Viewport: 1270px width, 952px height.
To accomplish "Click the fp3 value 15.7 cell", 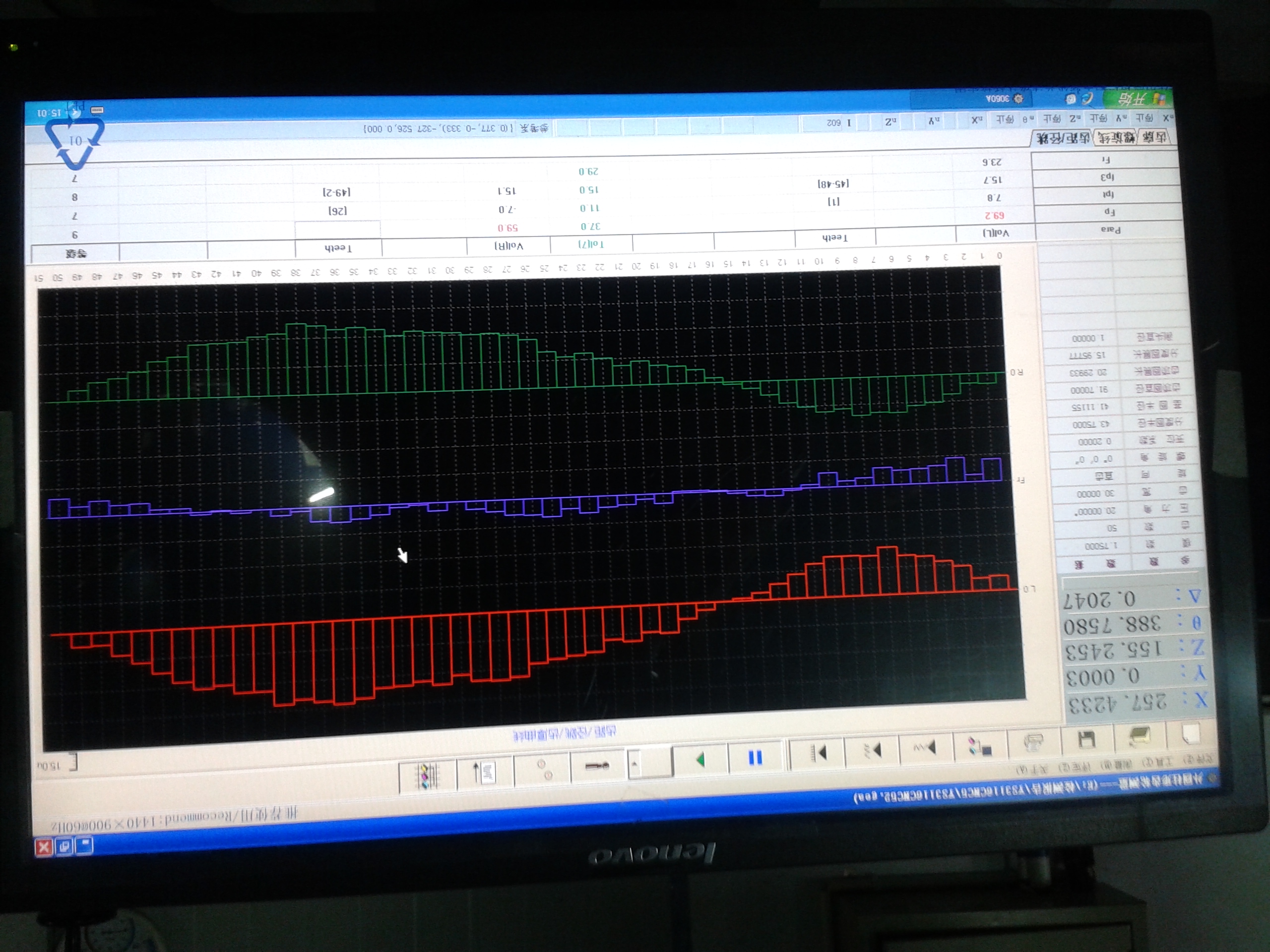I will [993, 180].
